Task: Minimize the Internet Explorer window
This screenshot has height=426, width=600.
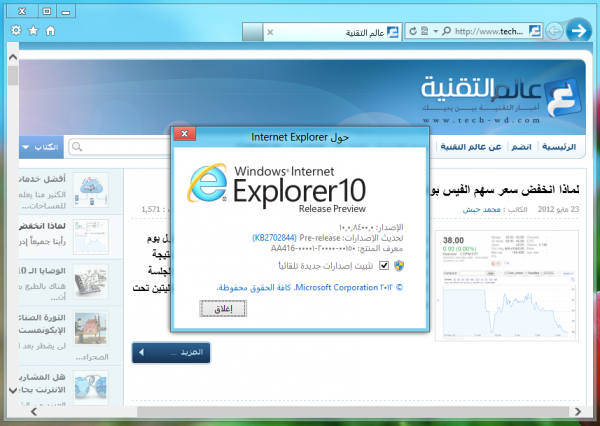Action: click(66, 11)
